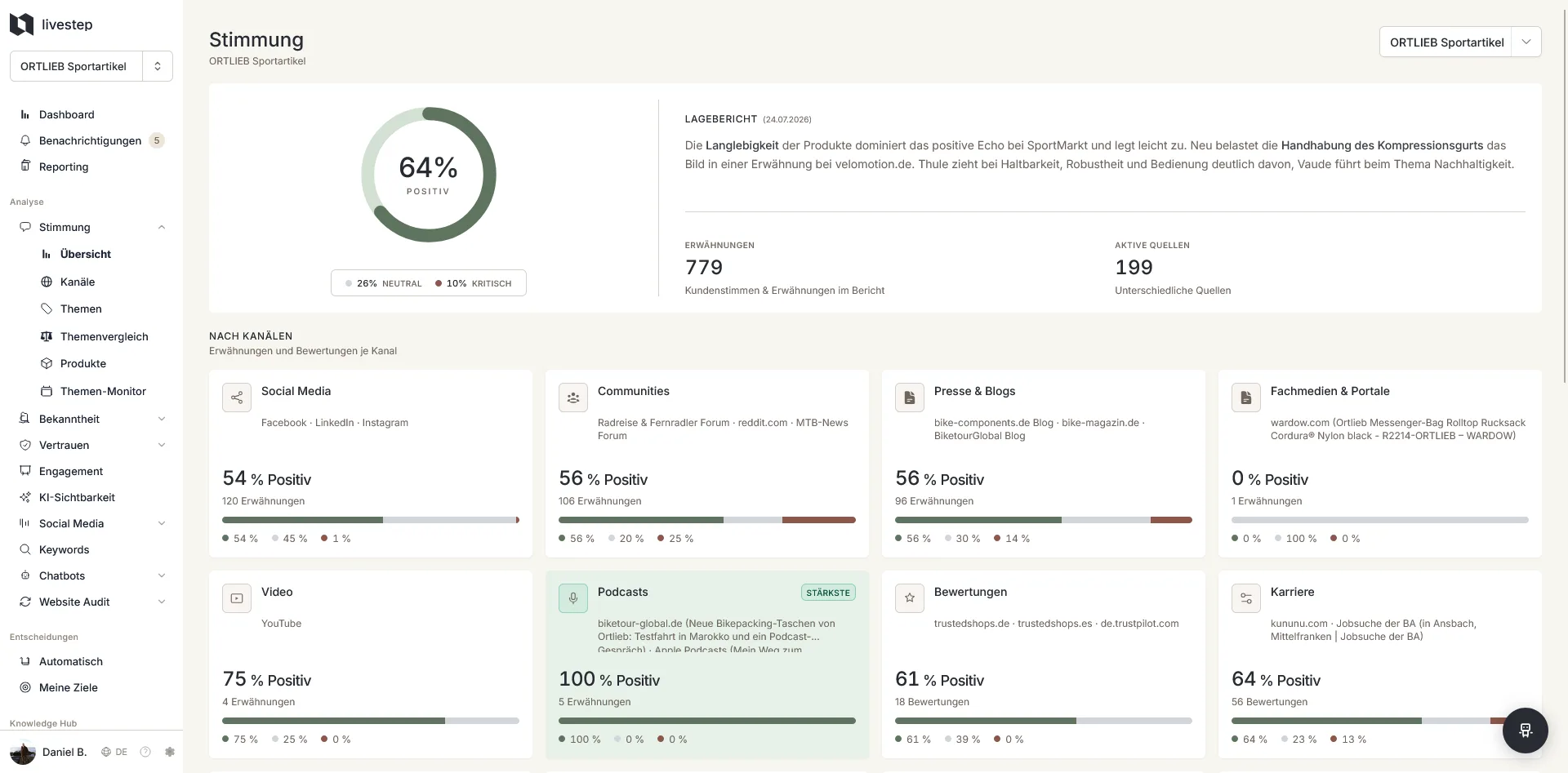Open the Social Media channel share icon
Image resolution: width=1568 pixels, height=773 pixels.
click(237, 398)
